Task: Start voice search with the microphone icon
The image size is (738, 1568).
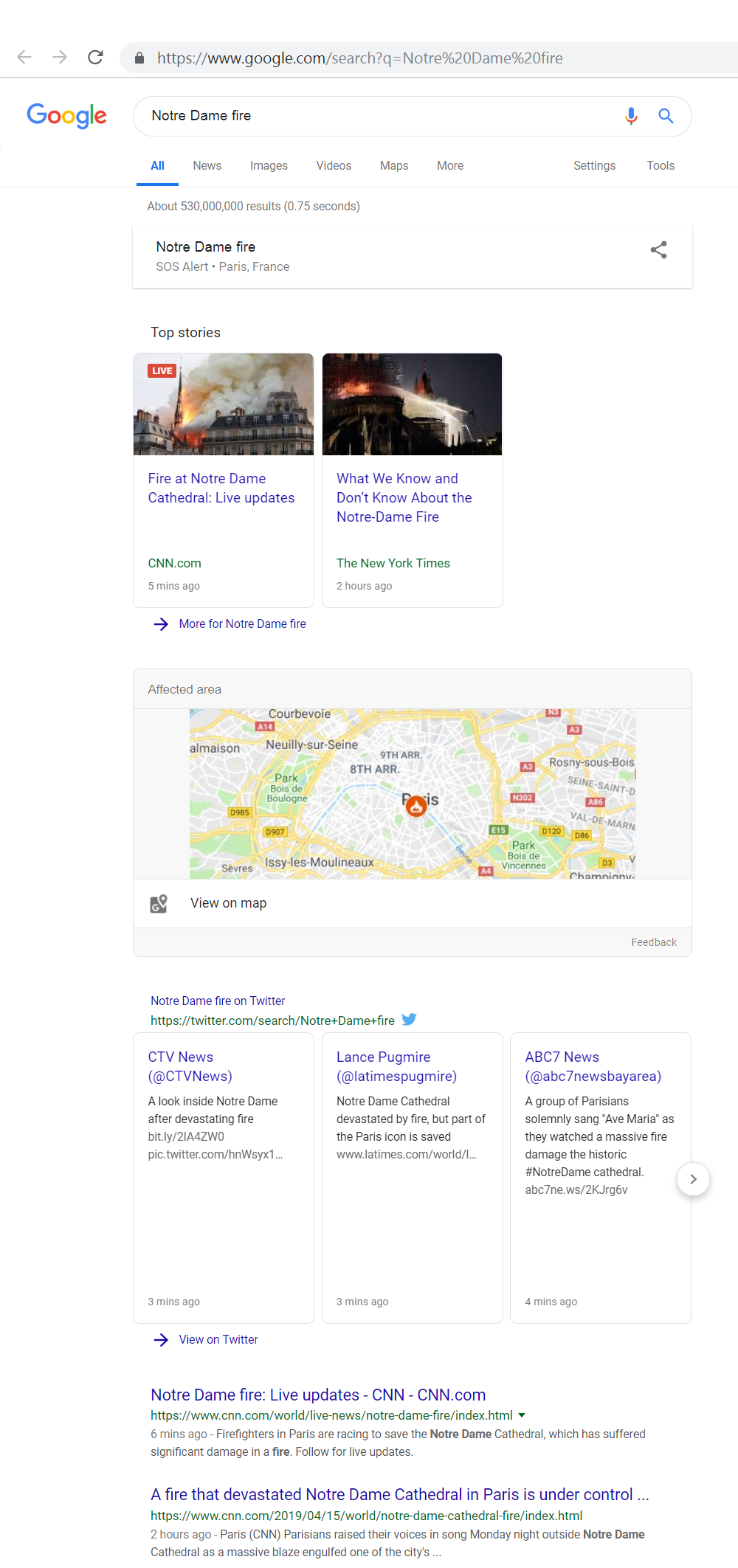Action: coord(631,116)
